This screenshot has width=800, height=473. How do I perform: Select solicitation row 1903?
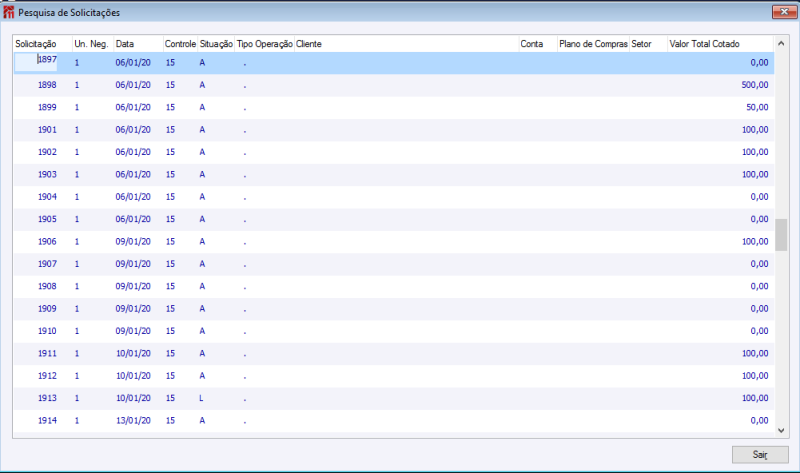[394, 175]
